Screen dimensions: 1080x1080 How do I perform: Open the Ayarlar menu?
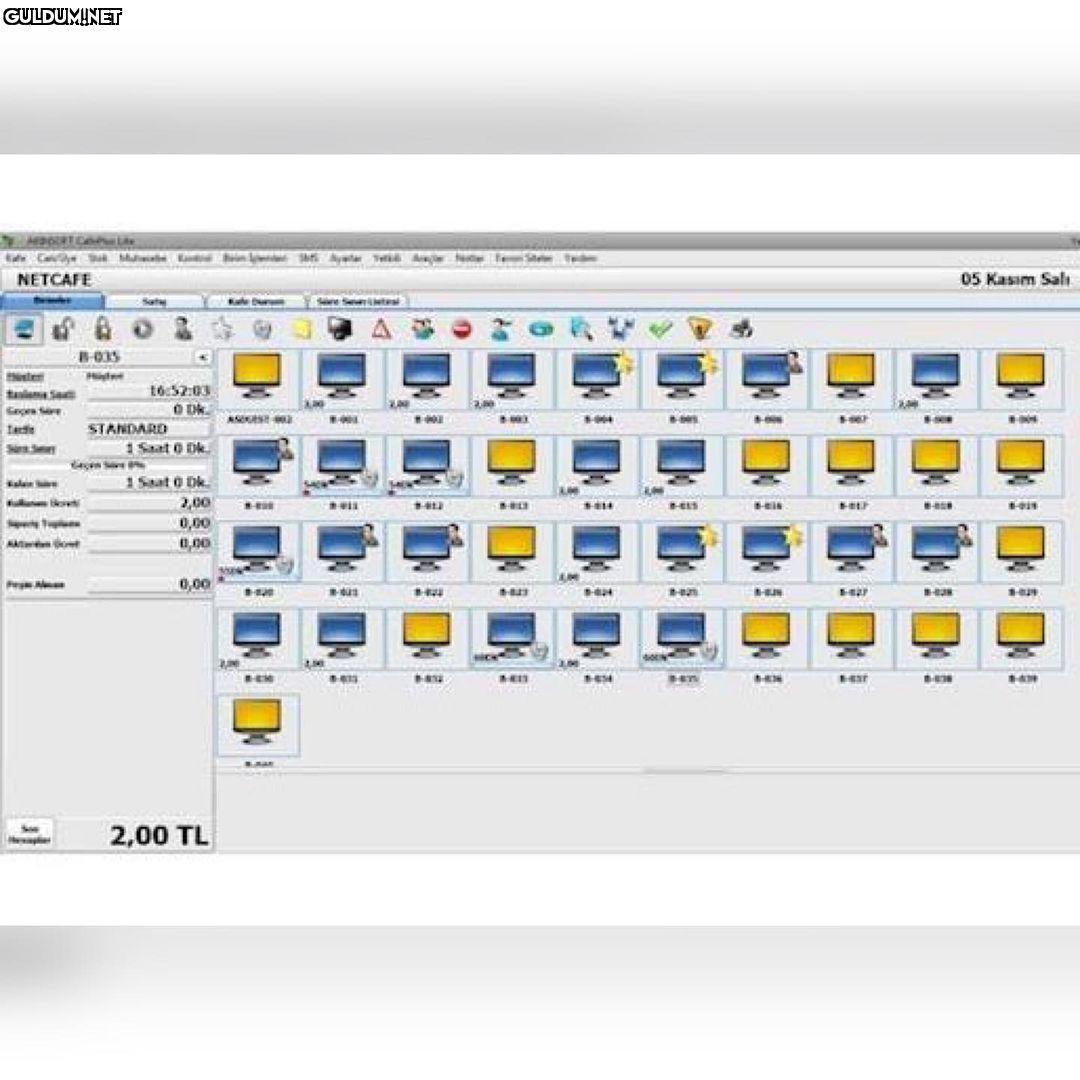345,258
